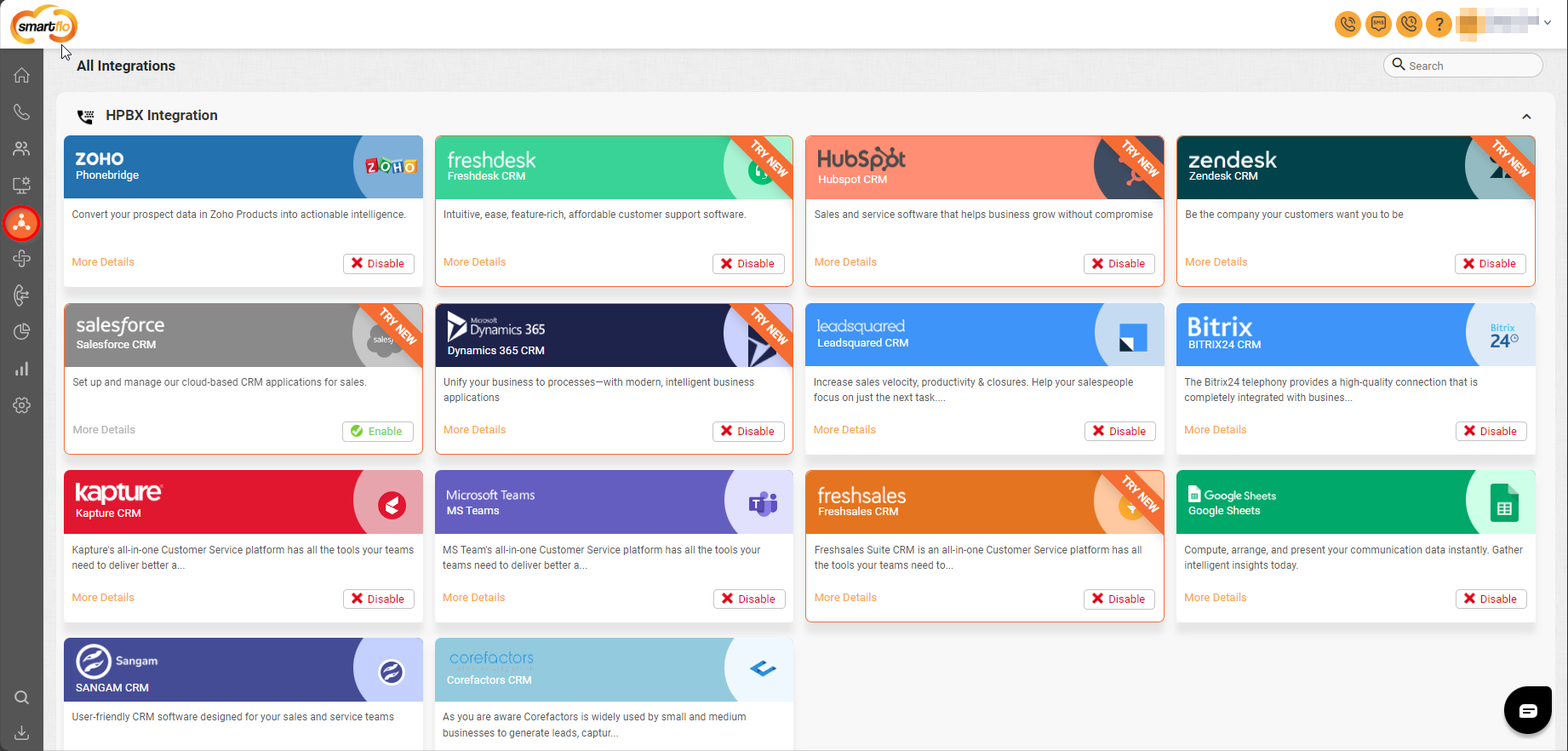Click the first orange phone icon in header

(x=1348, y=24)
